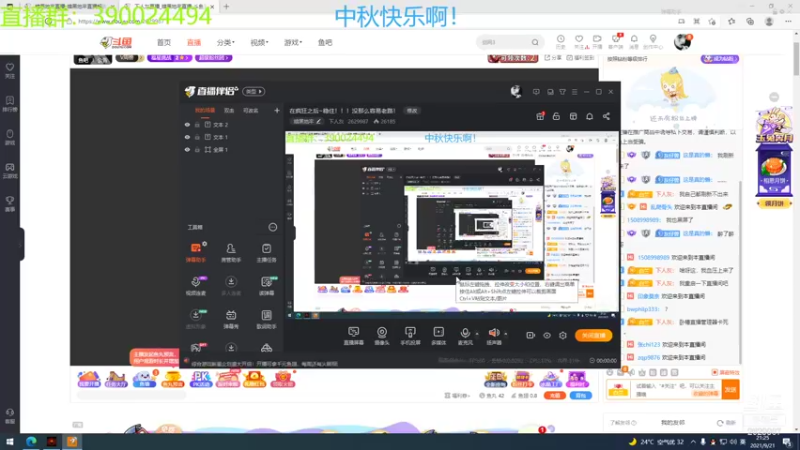Hide the 全屏 1 source layer

click(x=187, y=149)
